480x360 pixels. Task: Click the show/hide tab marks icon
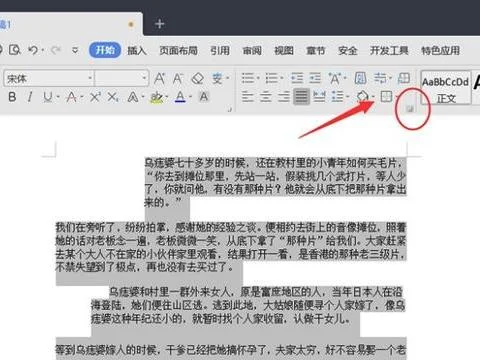pyautogui.click(x=380, y=79)
